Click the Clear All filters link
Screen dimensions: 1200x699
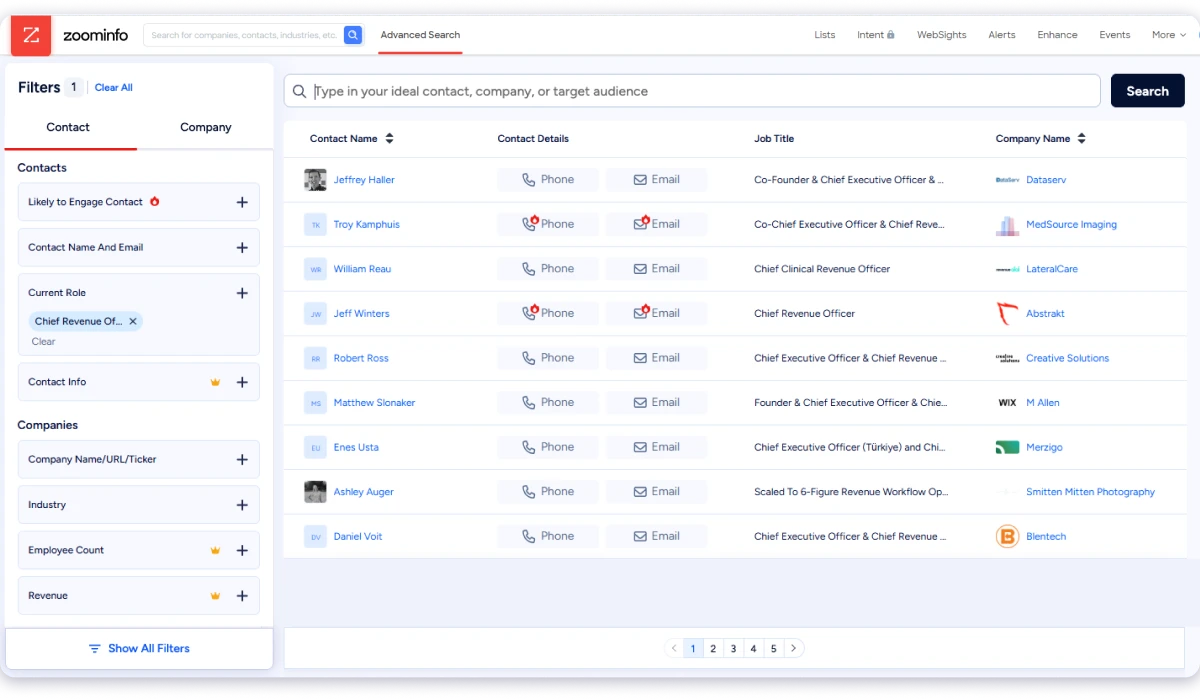coord(114,88)
